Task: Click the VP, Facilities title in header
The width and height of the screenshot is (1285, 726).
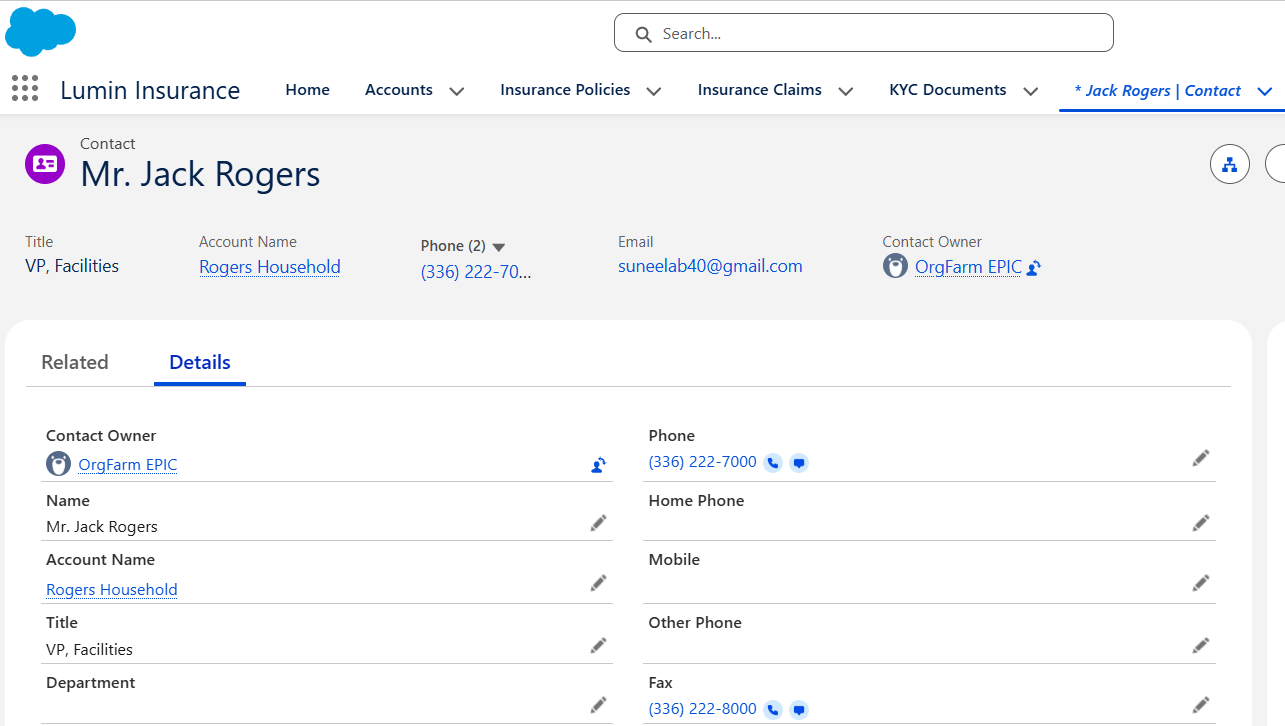Action: click(x=72, y=266)
